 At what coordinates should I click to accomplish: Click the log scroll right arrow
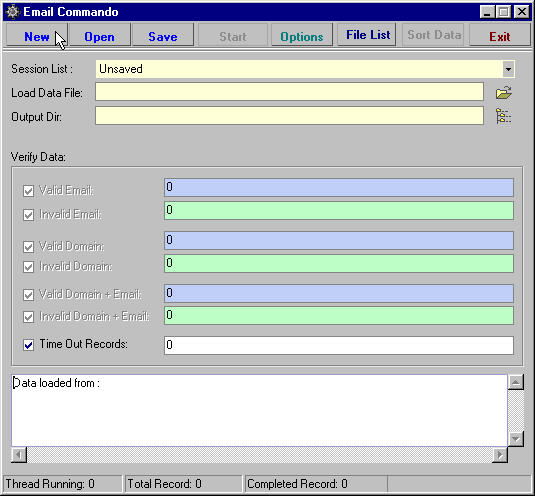[500, 455]
